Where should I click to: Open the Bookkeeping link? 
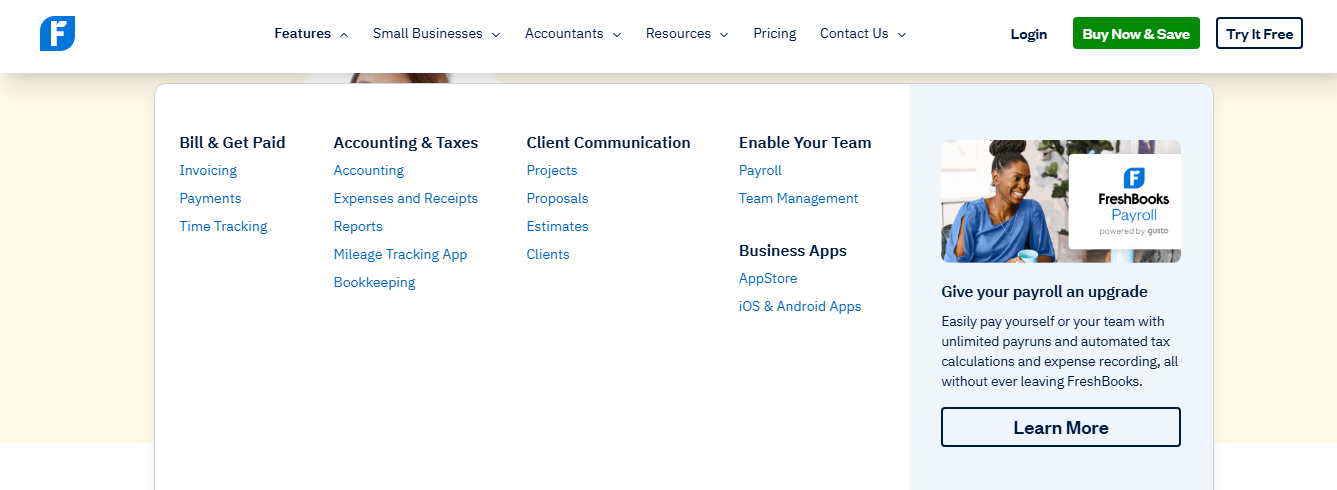(x=374, y=282)
